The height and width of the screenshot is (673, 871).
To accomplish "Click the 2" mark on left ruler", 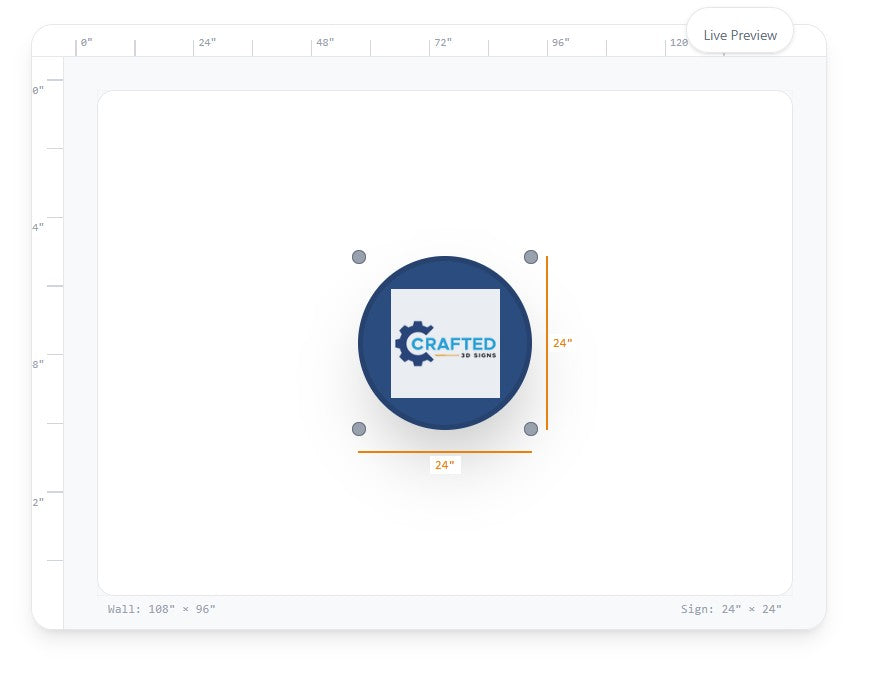I will pyautogui.click(x=38, y=502).
